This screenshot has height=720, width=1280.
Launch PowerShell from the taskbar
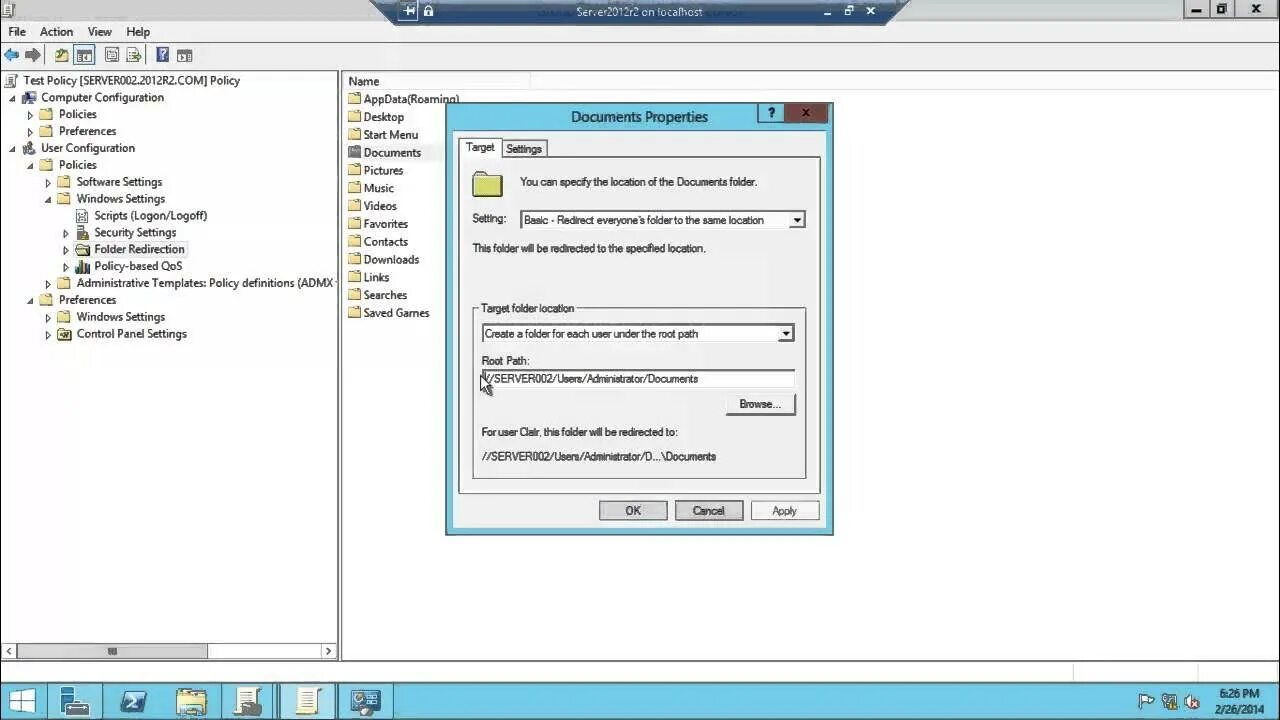tap(133, 701)
